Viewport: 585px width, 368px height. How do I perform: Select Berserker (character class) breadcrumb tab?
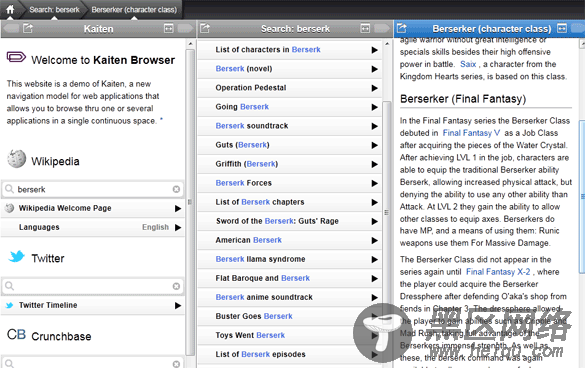pos(134,10)
